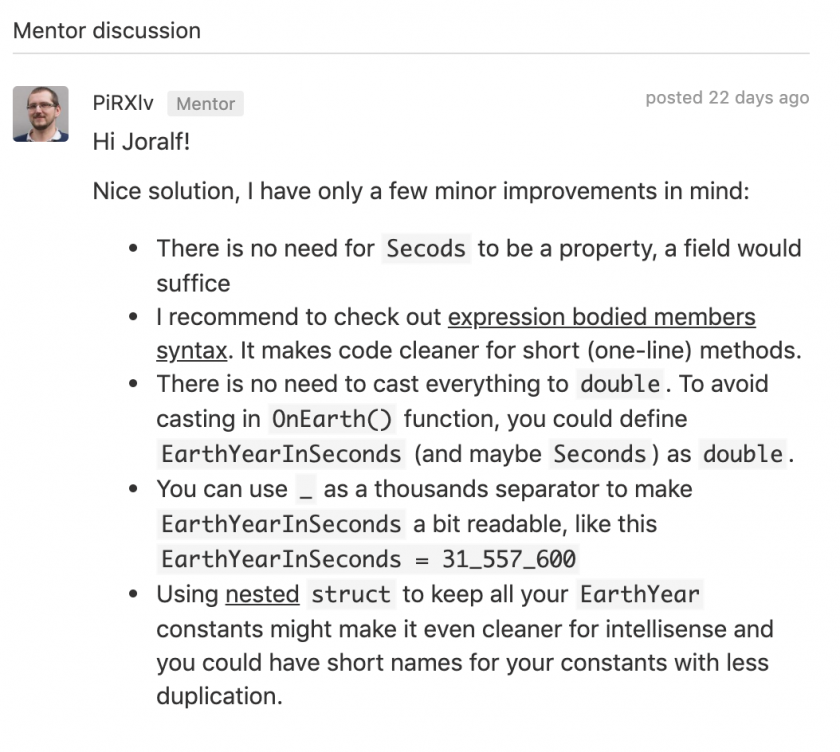Follow the underlined 'syntax' link
The image size is (840, 752).
(192, 351)
